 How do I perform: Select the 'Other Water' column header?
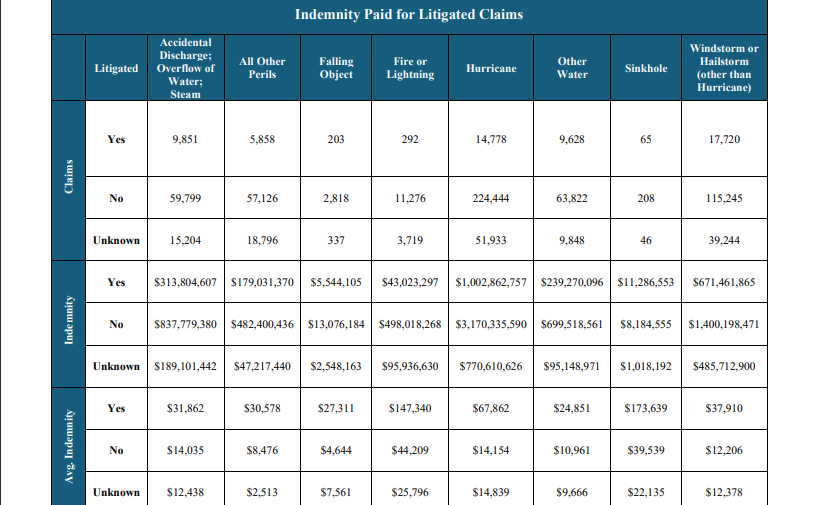[x=572, y=68]
